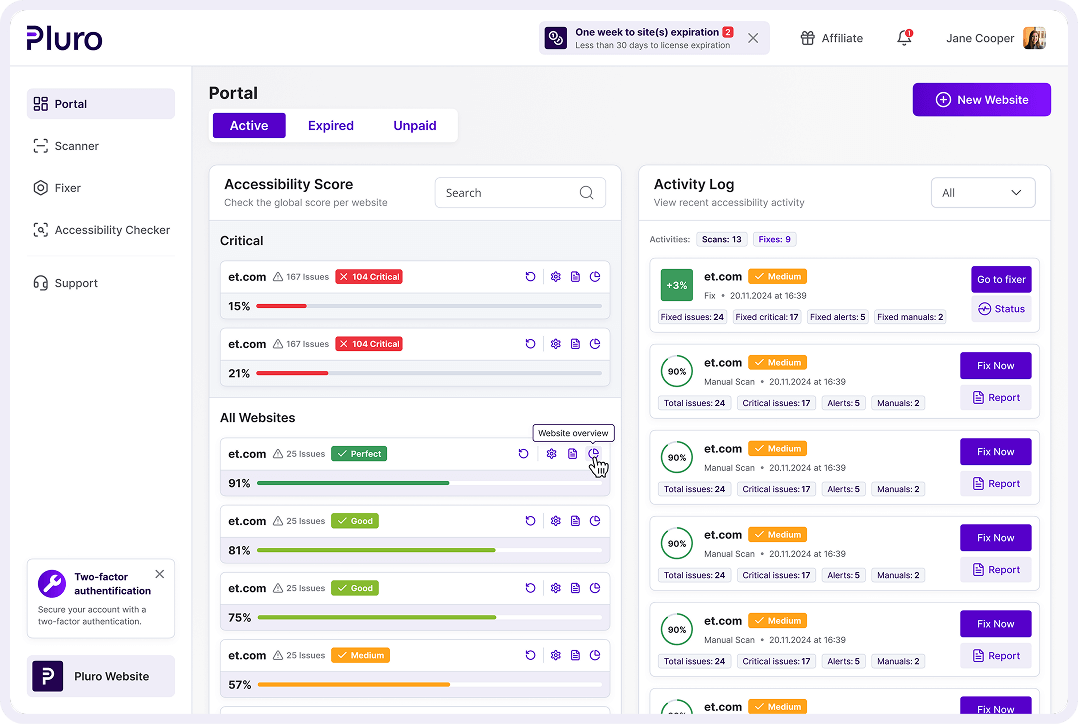Open report document icon on the 81% site
The height and width of the screenshot is (724, 1078).
pyautogui.click(x=575, y=521)
